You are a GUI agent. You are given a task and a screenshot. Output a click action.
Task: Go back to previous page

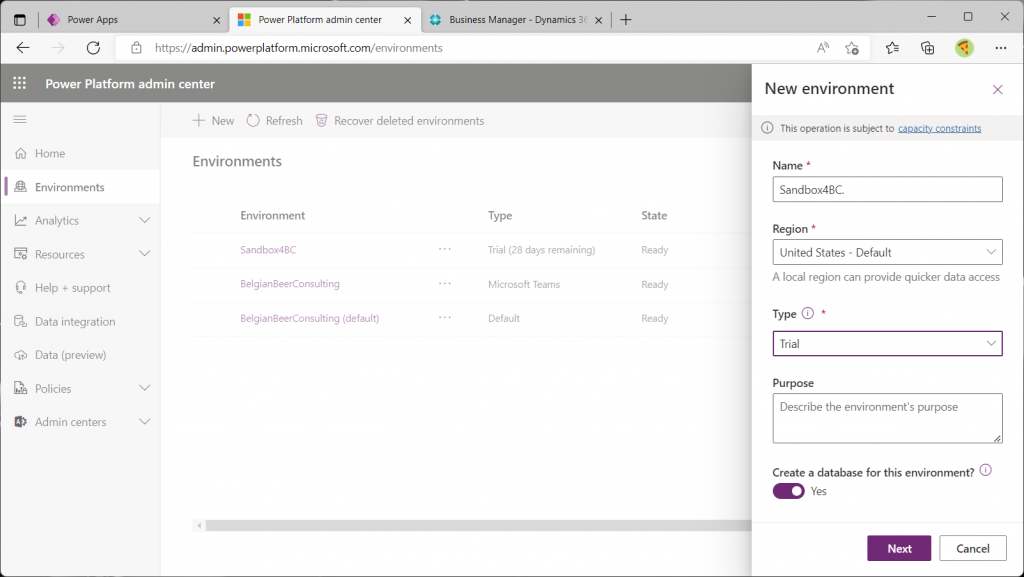click(x=23, y=48)
